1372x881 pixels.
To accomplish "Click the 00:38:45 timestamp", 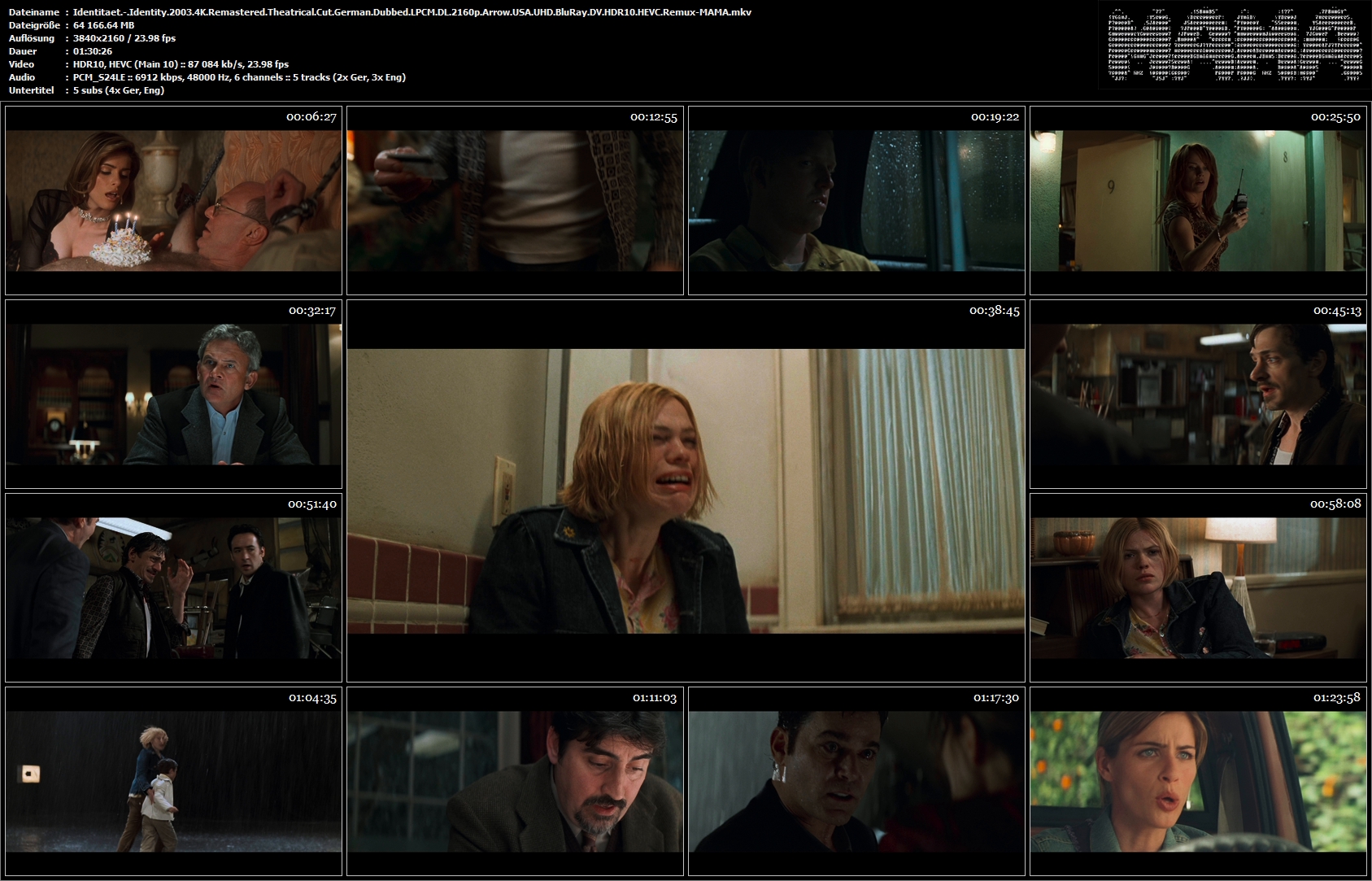I will (995, 311).
